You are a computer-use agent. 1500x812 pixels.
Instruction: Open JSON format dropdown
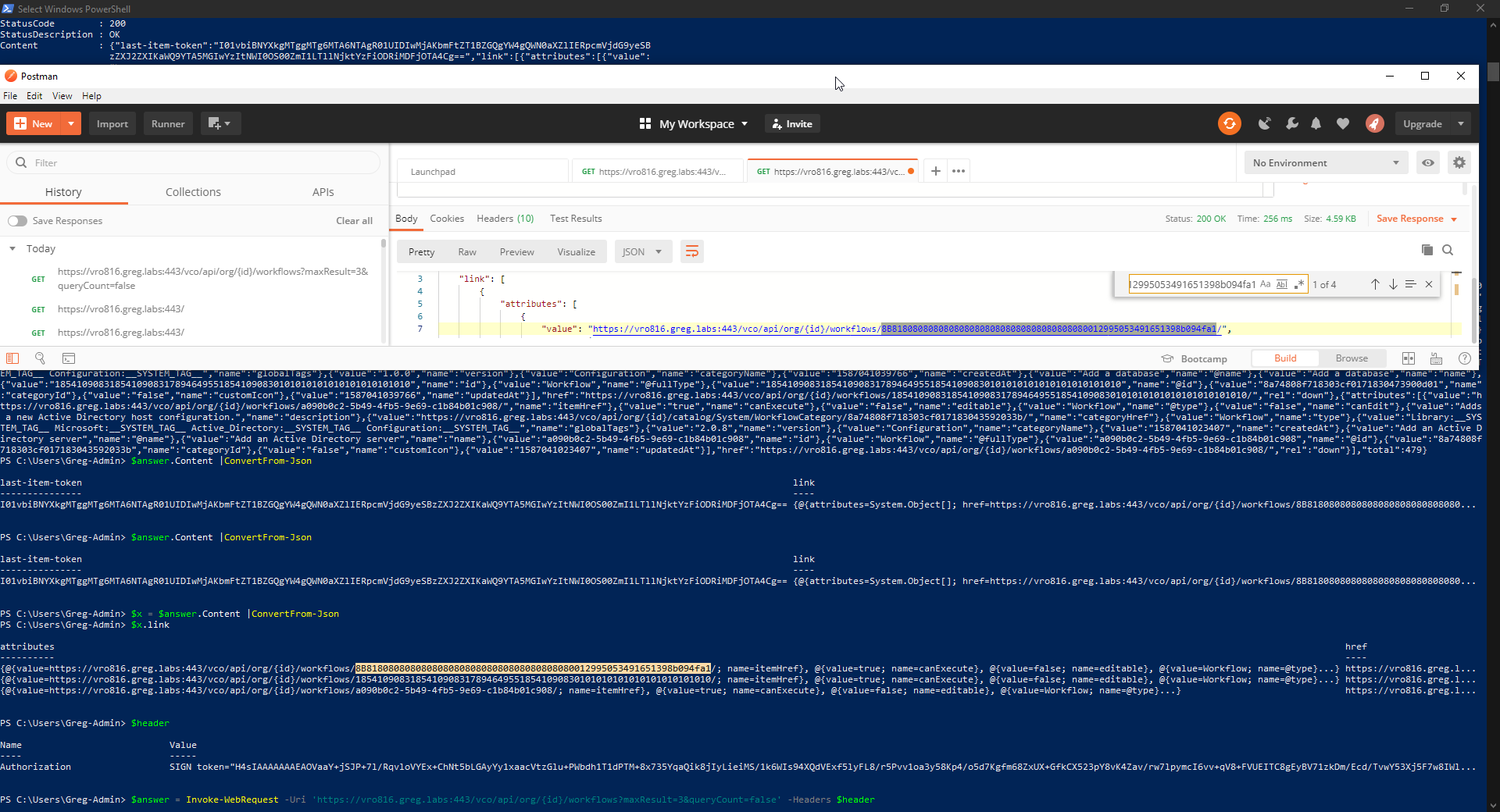(643, 251)
